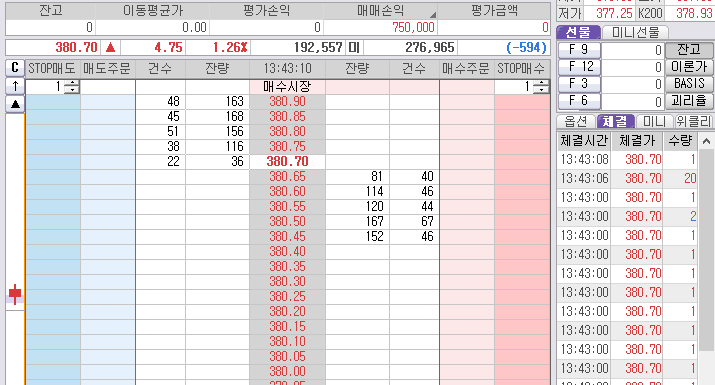Click the STOP매수 column header

[521, 68]
